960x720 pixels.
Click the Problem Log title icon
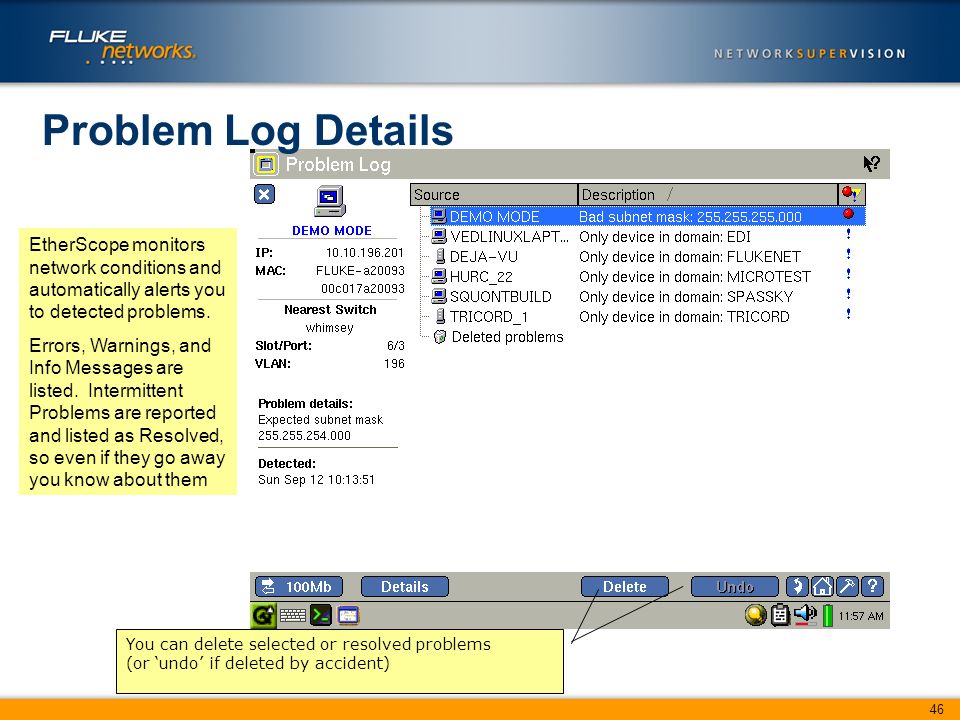click(x=266, y=164)
